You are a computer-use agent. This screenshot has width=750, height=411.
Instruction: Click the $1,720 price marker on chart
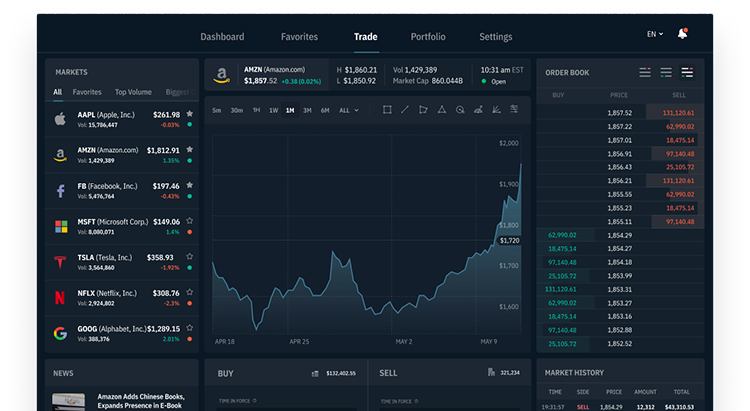(509, 241)
